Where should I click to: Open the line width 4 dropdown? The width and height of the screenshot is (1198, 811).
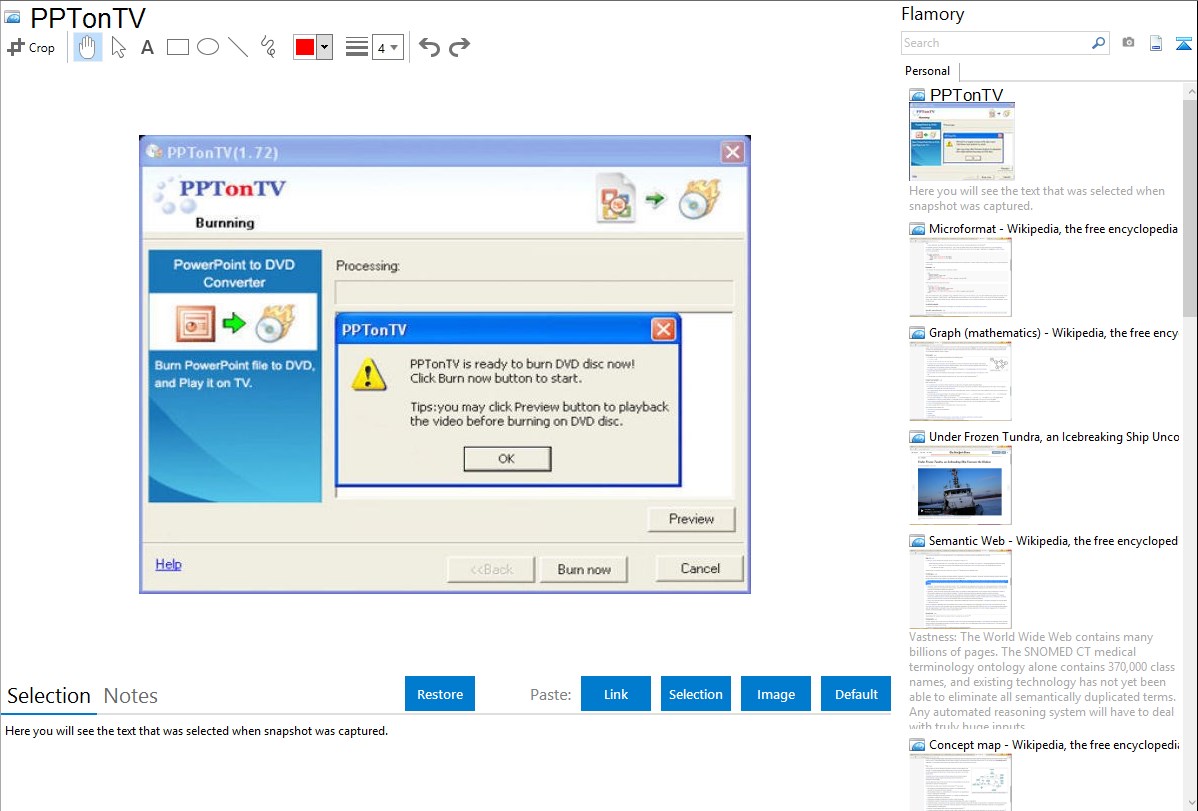(x=387, y=48)
